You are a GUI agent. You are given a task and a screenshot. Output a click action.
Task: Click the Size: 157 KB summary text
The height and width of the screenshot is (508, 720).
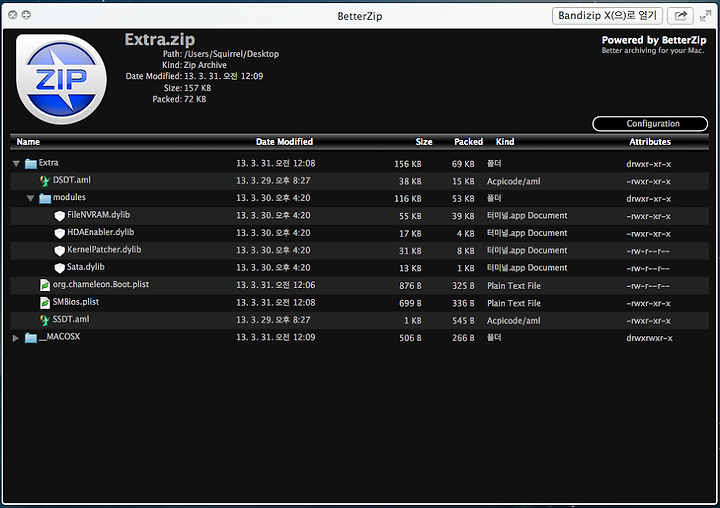187,88
